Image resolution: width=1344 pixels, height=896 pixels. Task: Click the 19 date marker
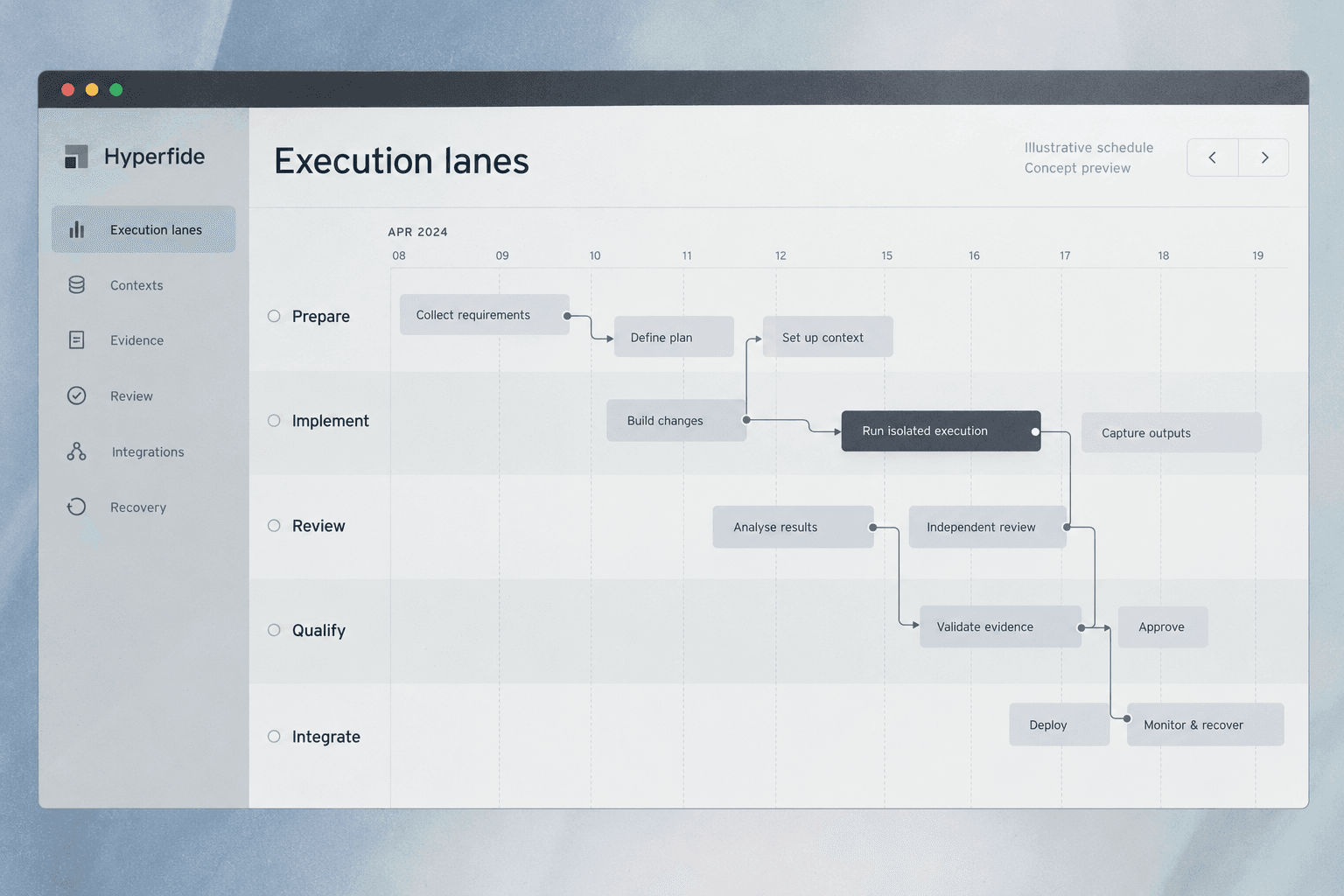(x=1258, y=255)
